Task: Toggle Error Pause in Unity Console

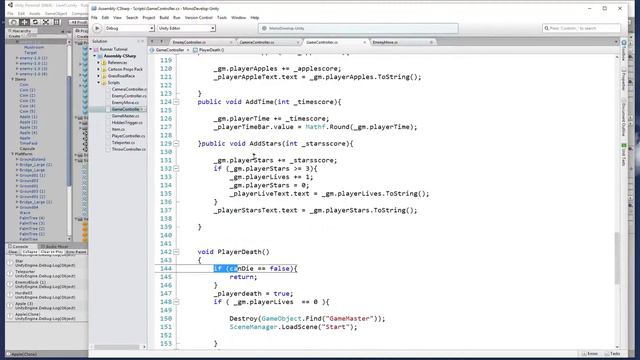Action: (x=76, y=252)
